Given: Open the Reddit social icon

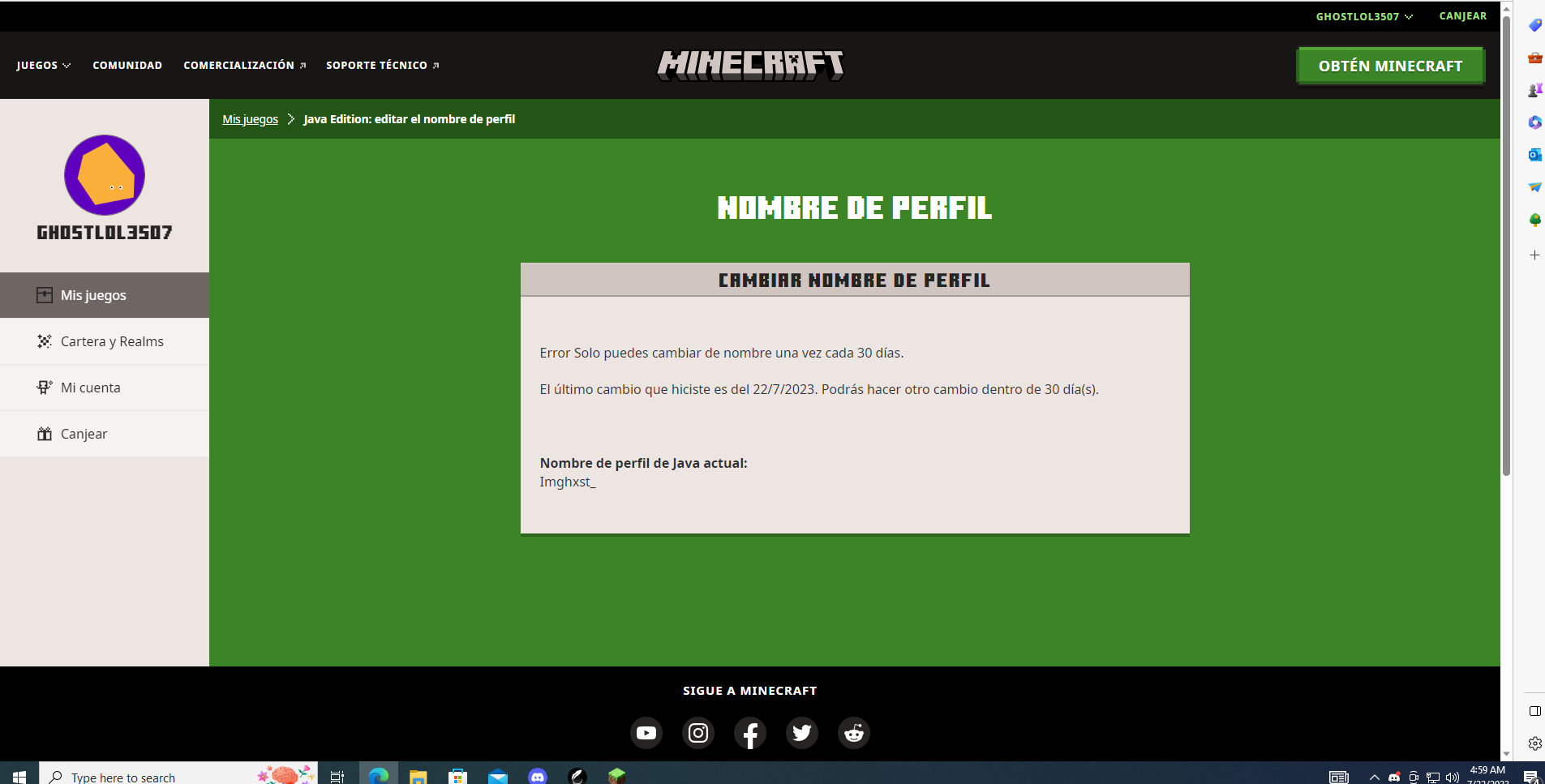Looking at the screenshot, I should click(x=854, y=733).
